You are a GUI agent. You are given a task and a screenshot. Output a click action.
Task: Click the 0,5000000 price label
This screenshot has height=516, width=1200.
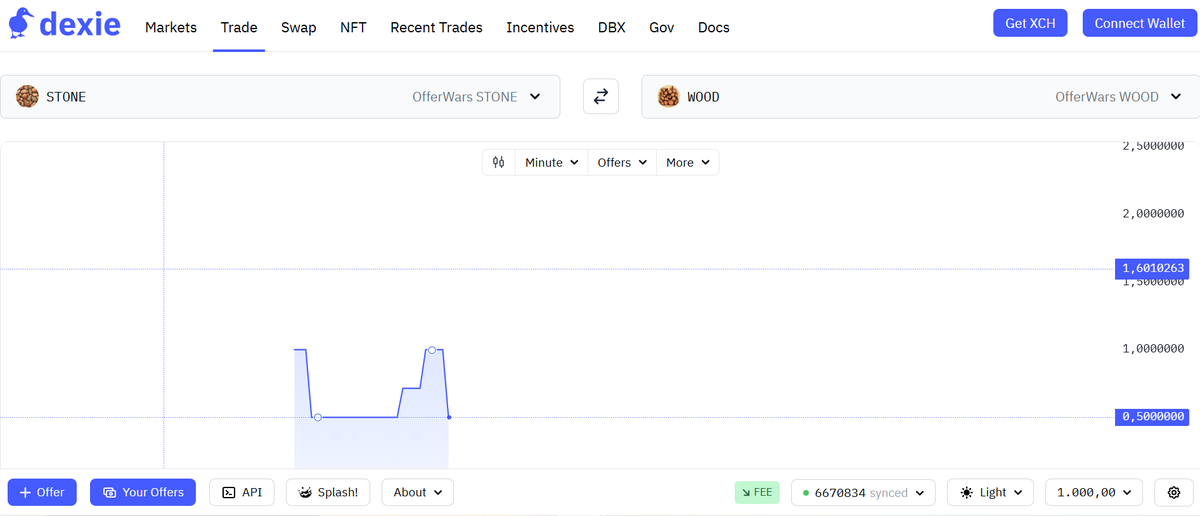pyautogui.click(x=1152, y=416)
